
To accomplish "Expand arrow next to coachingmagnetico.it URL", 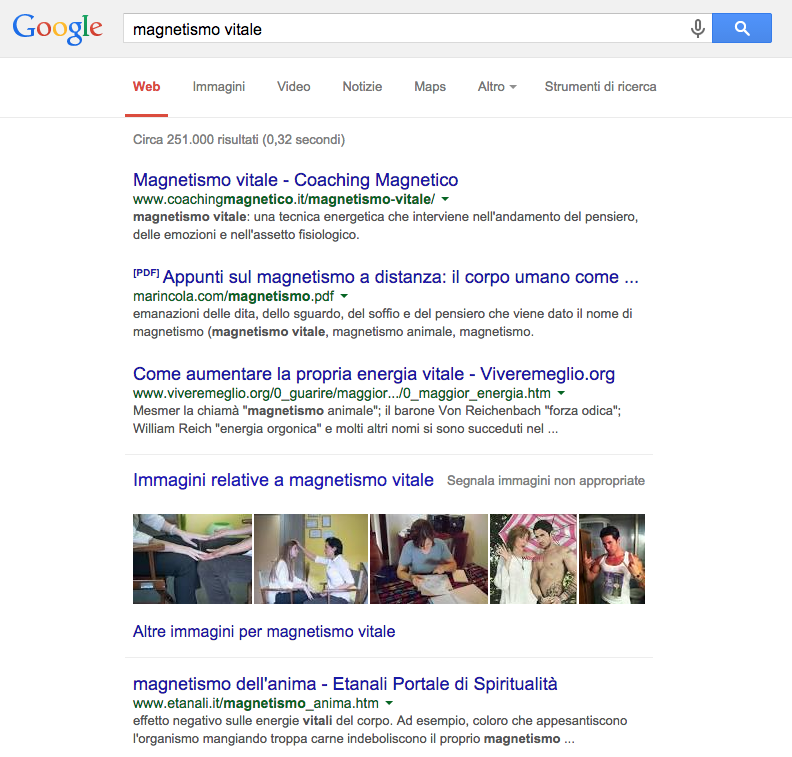I will (x=445, y=199).
